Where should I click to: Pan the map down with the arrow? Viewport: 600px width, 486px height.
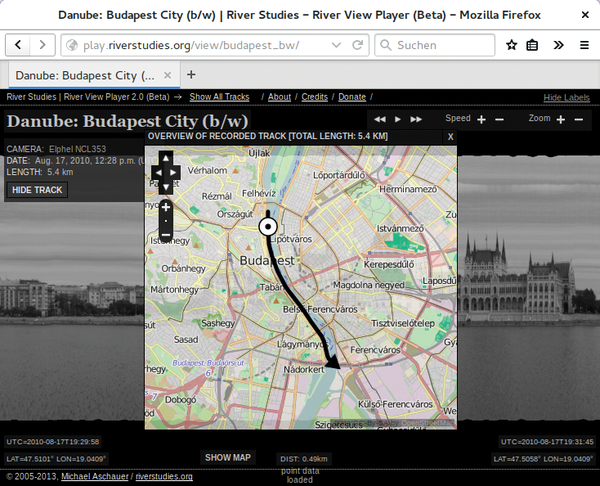click(166, 188)
